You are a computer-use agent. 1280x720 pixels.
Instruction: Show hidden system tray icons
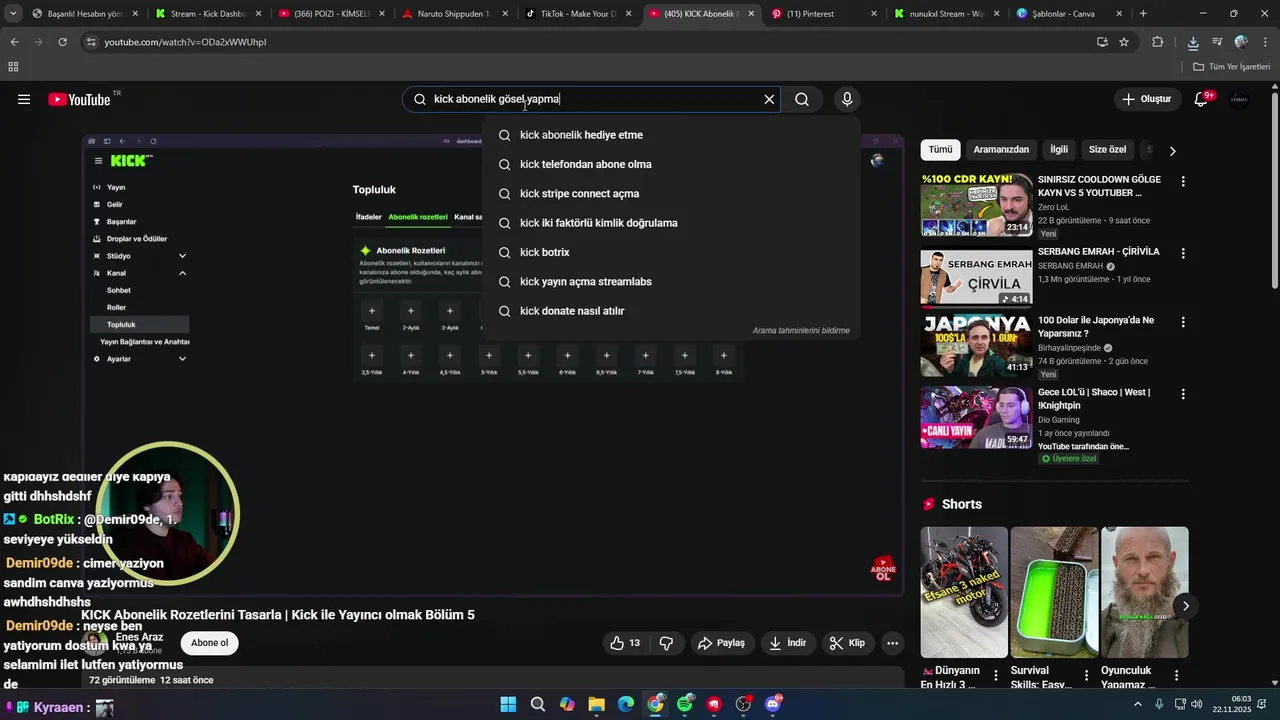coord(1137,705)
